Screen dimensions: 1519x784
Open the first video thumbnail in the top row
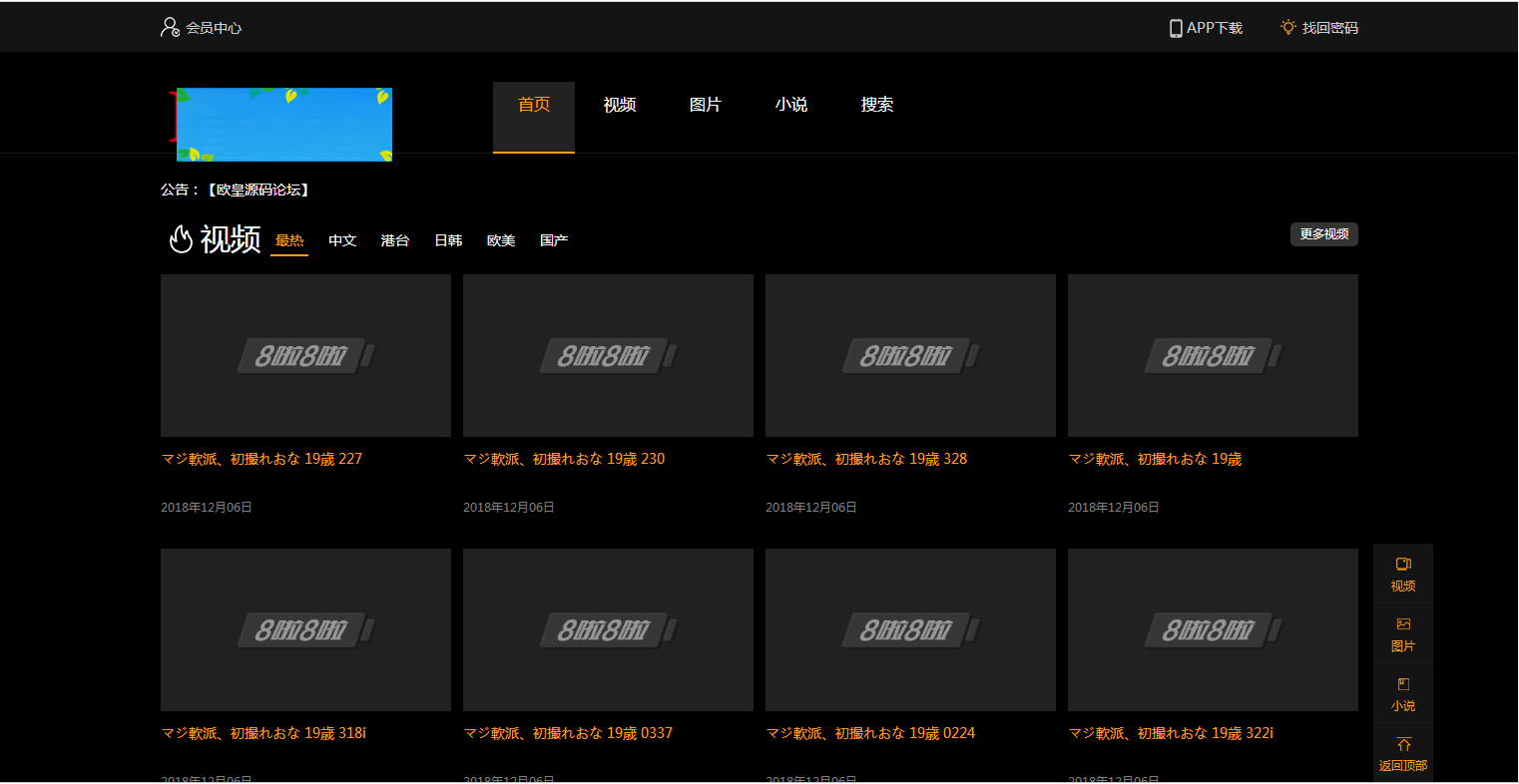pos(305,355)
